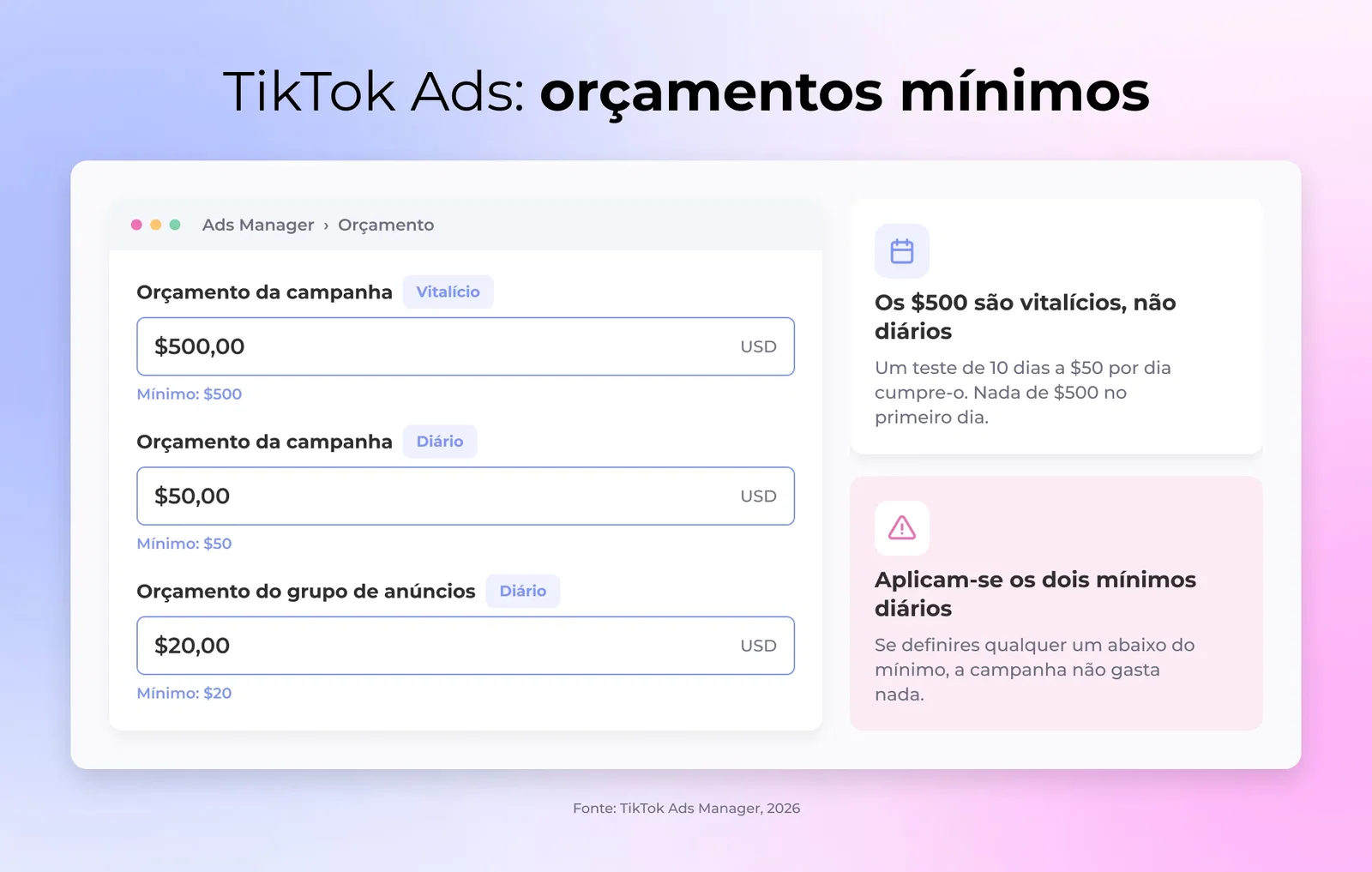This screenshot has height=872, width=1372.
Task: Click 'Orçamento do grupo de anúncios' label
Action: point(306,592)
